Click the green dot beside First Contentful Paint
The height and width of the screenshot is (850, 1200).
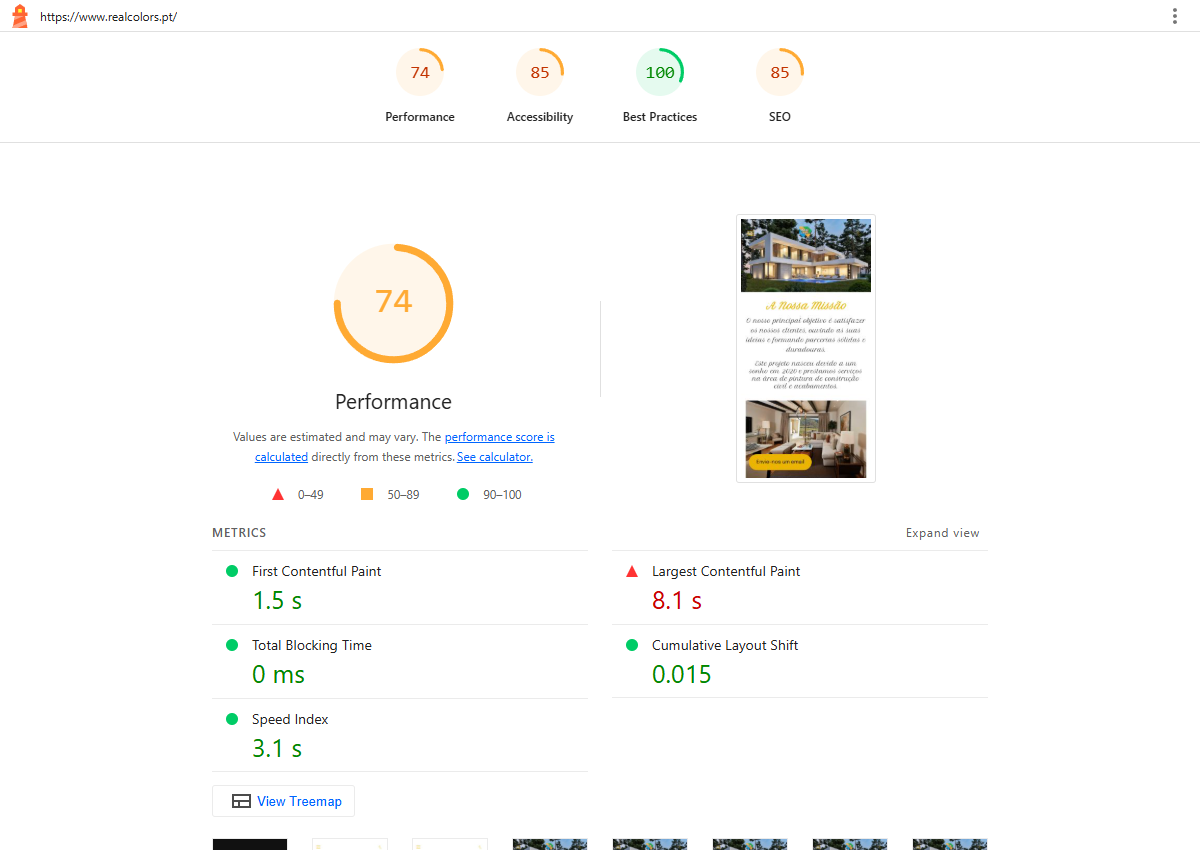(x=232, y=571)
